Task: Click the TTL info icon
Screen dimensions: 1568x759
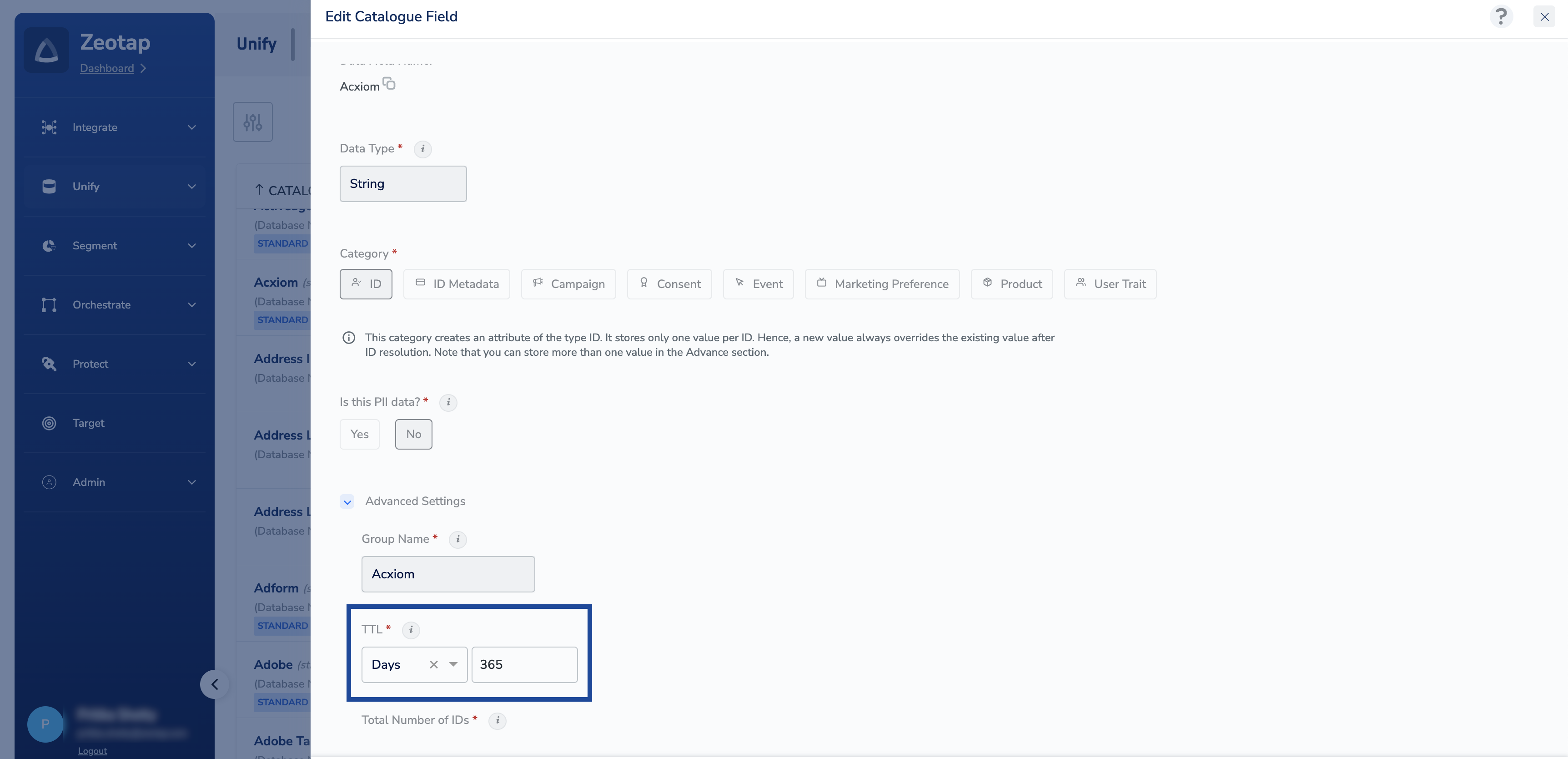Action: click(x=411, y=629)
